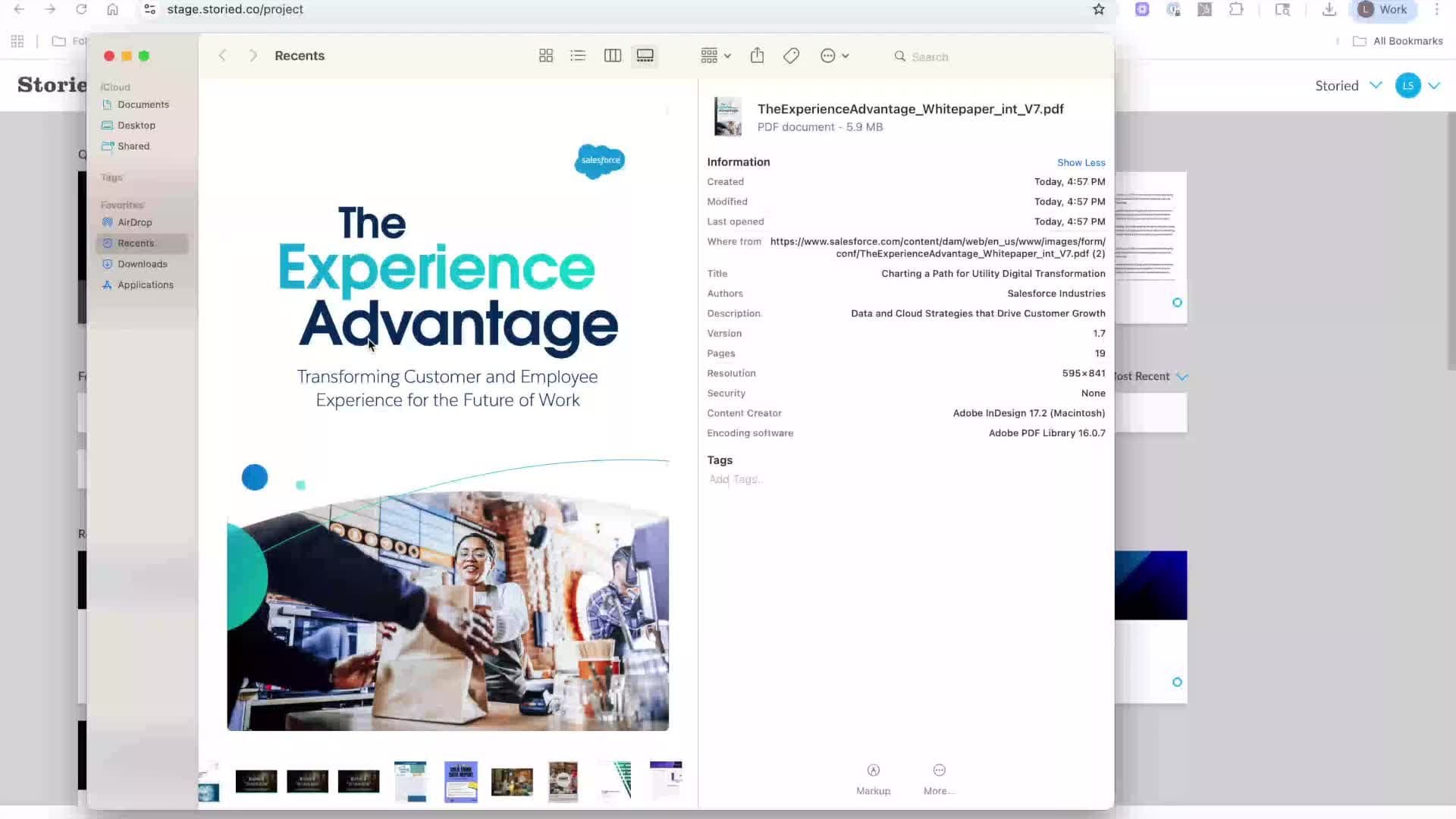Click the Add Tags field

[x=736, y=479]
